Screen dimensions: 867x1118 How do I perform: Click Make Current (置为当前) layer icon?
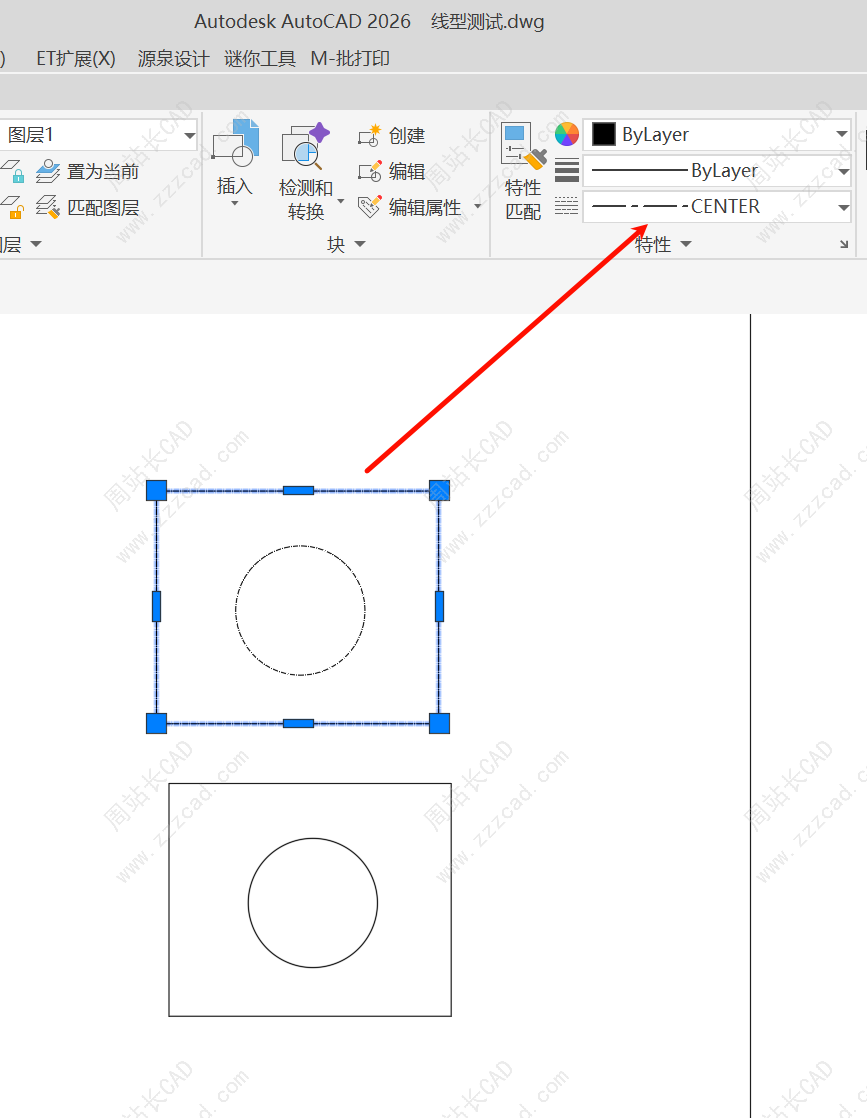point(48,172)
